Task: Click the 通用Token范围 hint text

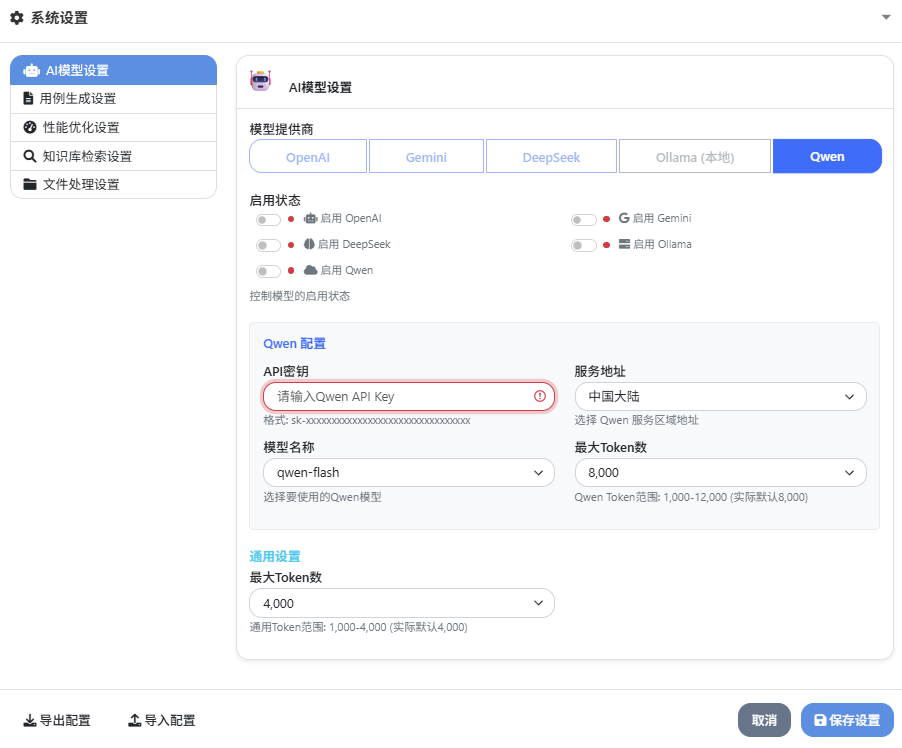Action: click(358, 627)
